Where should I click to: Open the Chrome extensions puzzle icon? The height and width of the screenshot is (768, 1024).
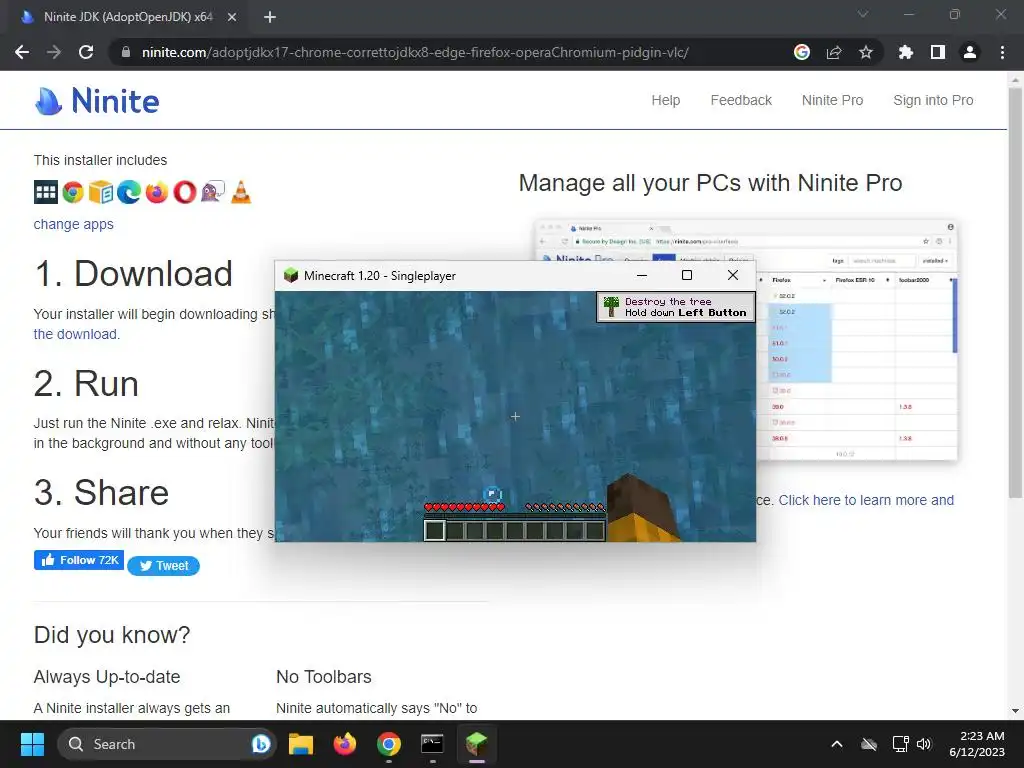906,52
